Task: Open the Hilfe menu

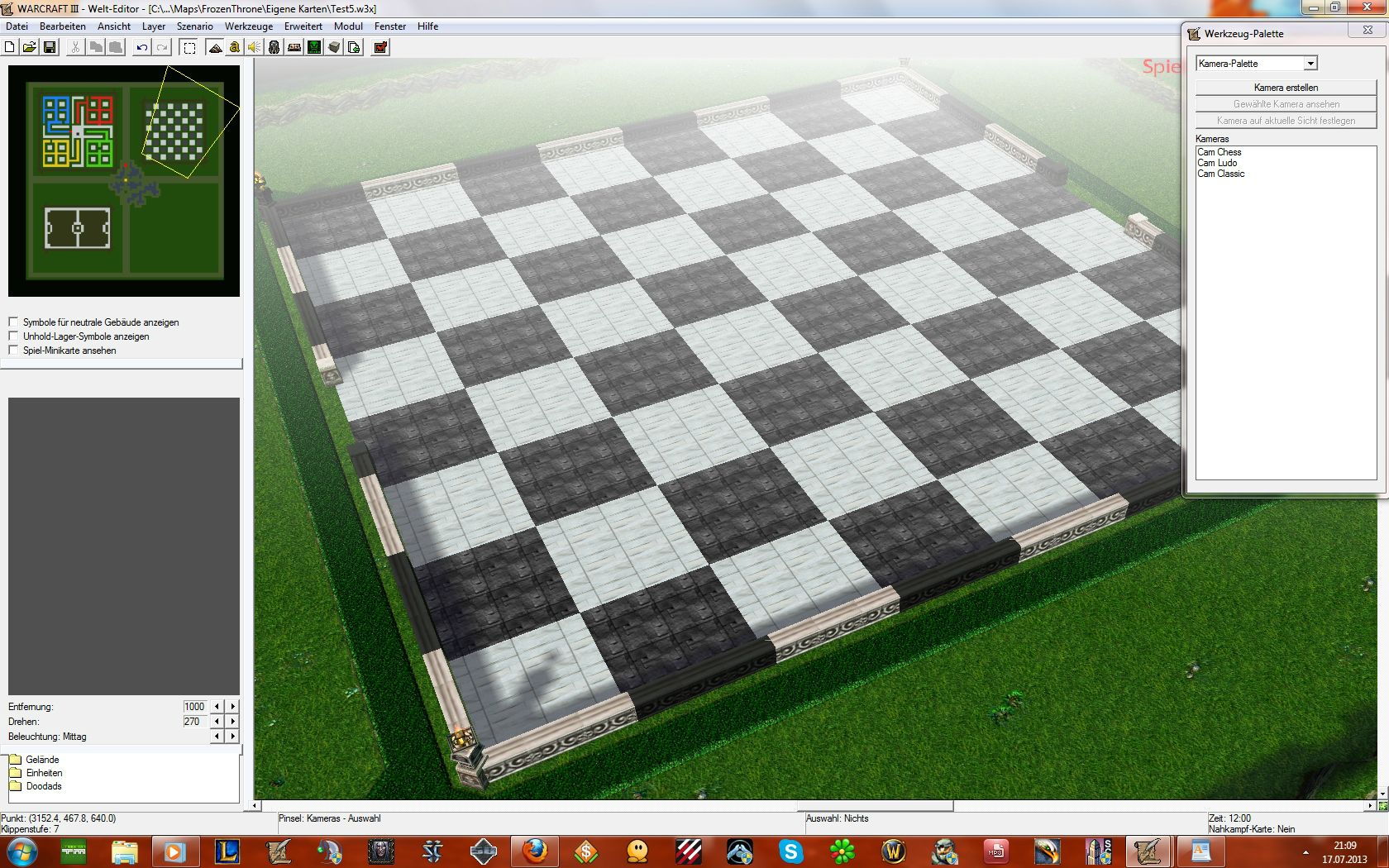Action: 427,26
